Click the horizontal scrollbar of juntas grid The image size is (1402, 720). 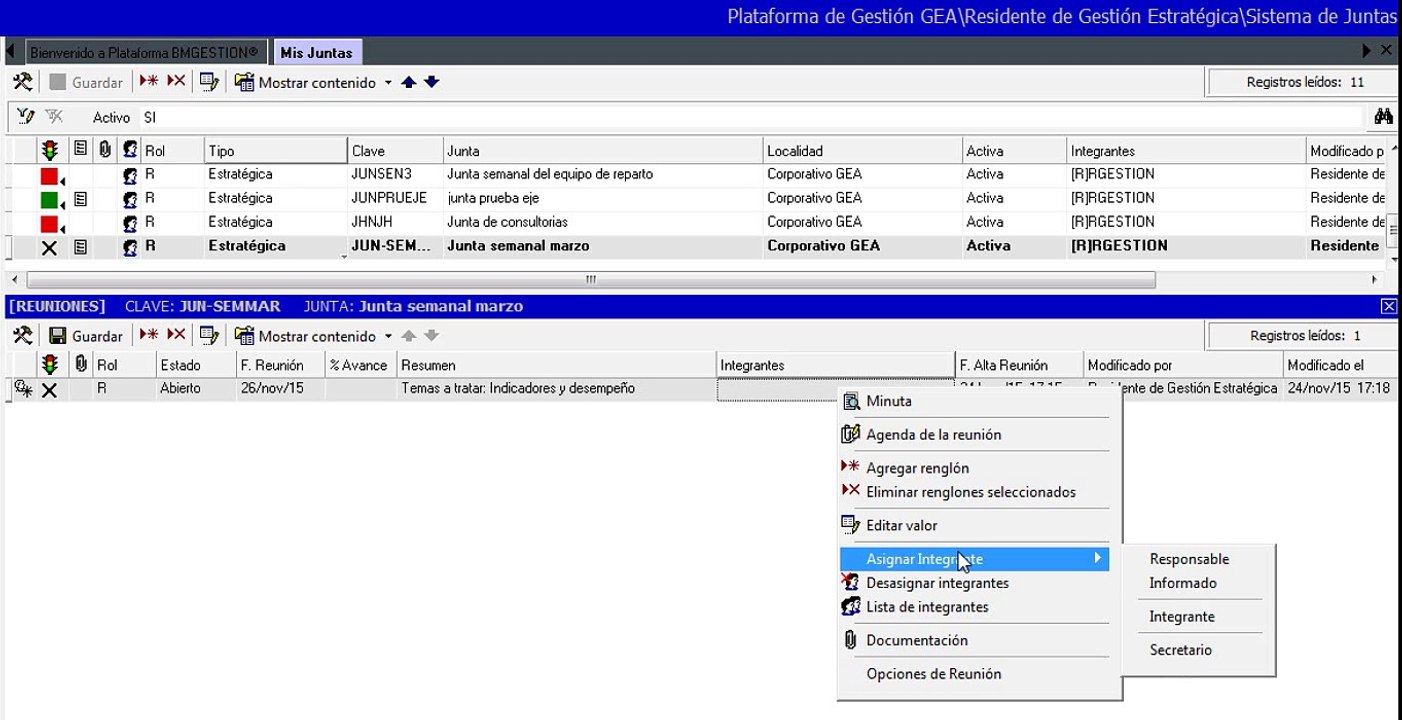[590, 280]
